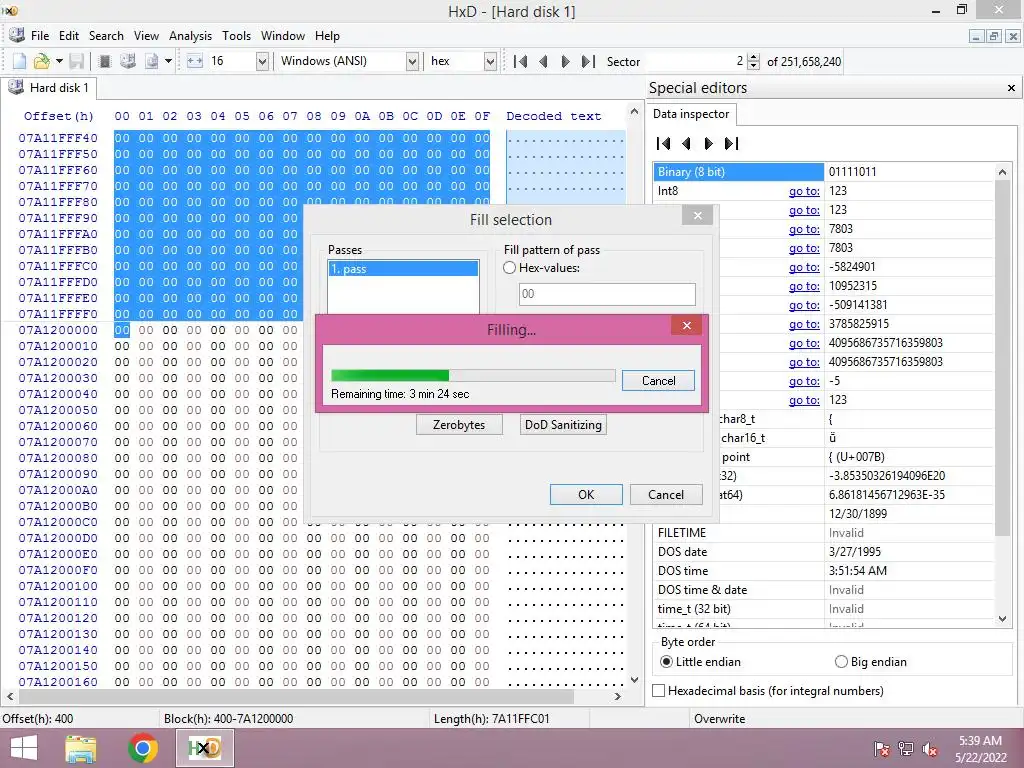Close the Fill selection dialog
This screenshot has height=768, width=1024.
(x=697, y=216)
